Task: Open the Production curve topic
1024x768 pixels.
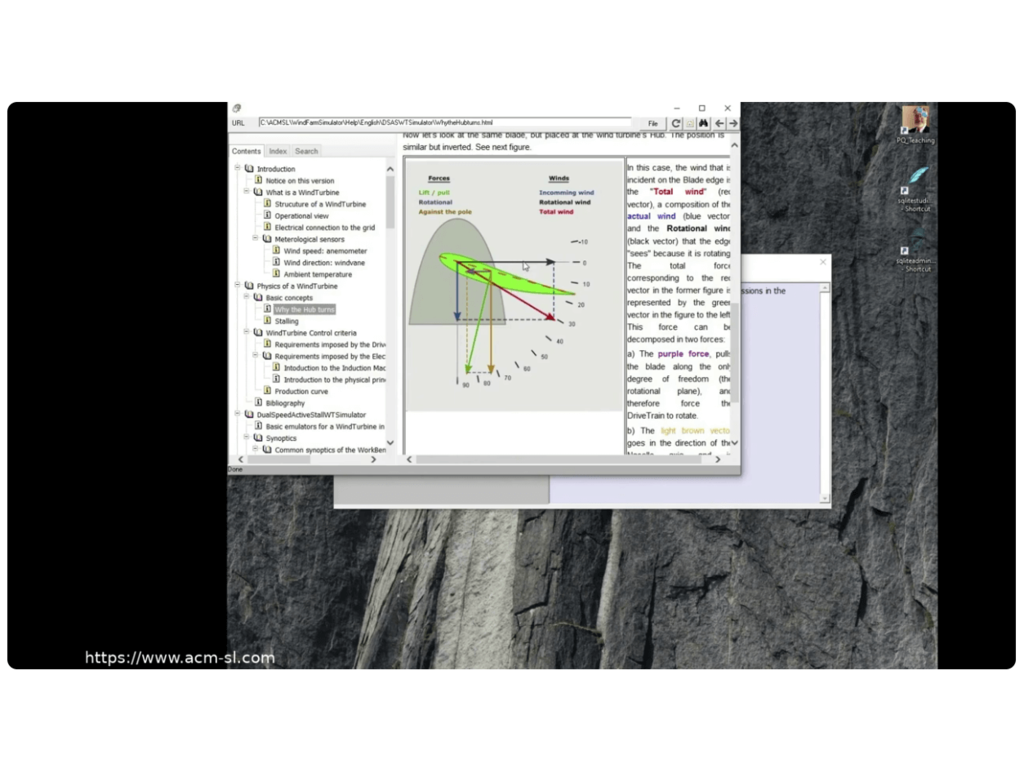Action: point(301,392)
